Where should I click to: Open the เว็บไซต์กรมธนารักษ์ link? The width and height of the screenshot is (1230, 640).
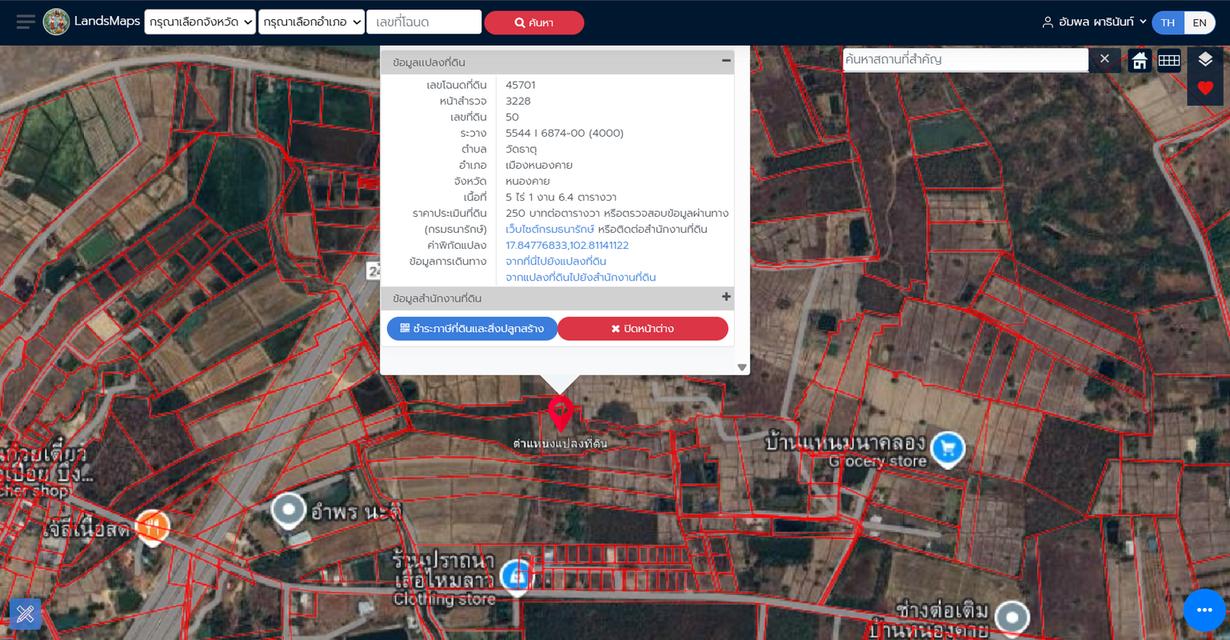pos(550,229)
